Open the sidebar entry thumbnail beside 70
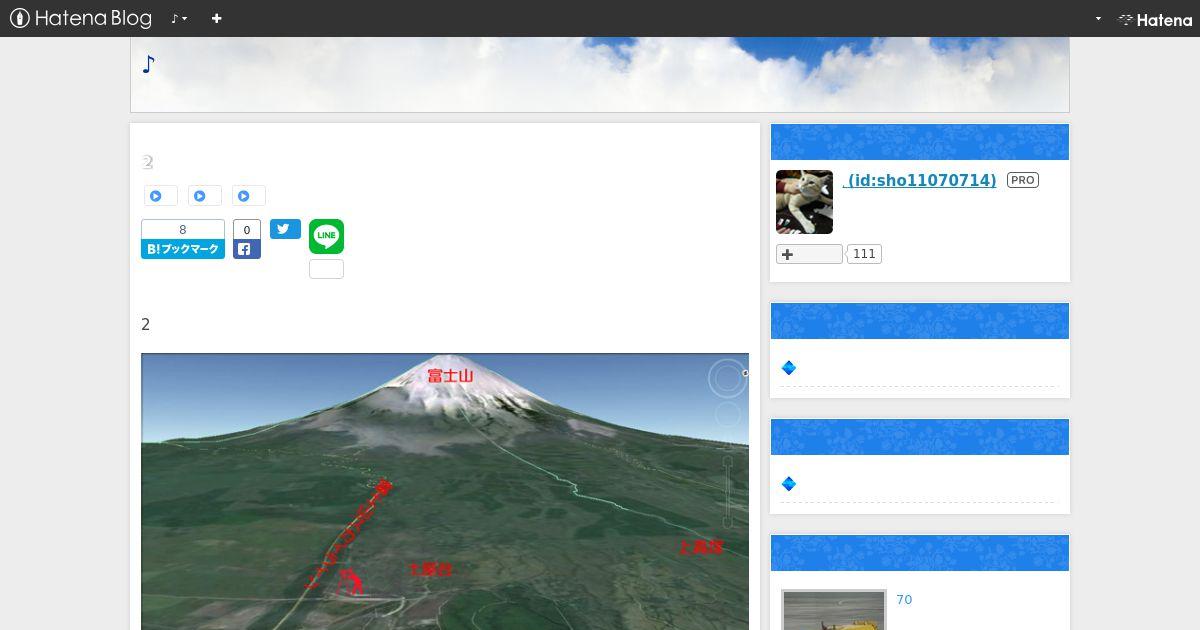 [x=834, y=610]
